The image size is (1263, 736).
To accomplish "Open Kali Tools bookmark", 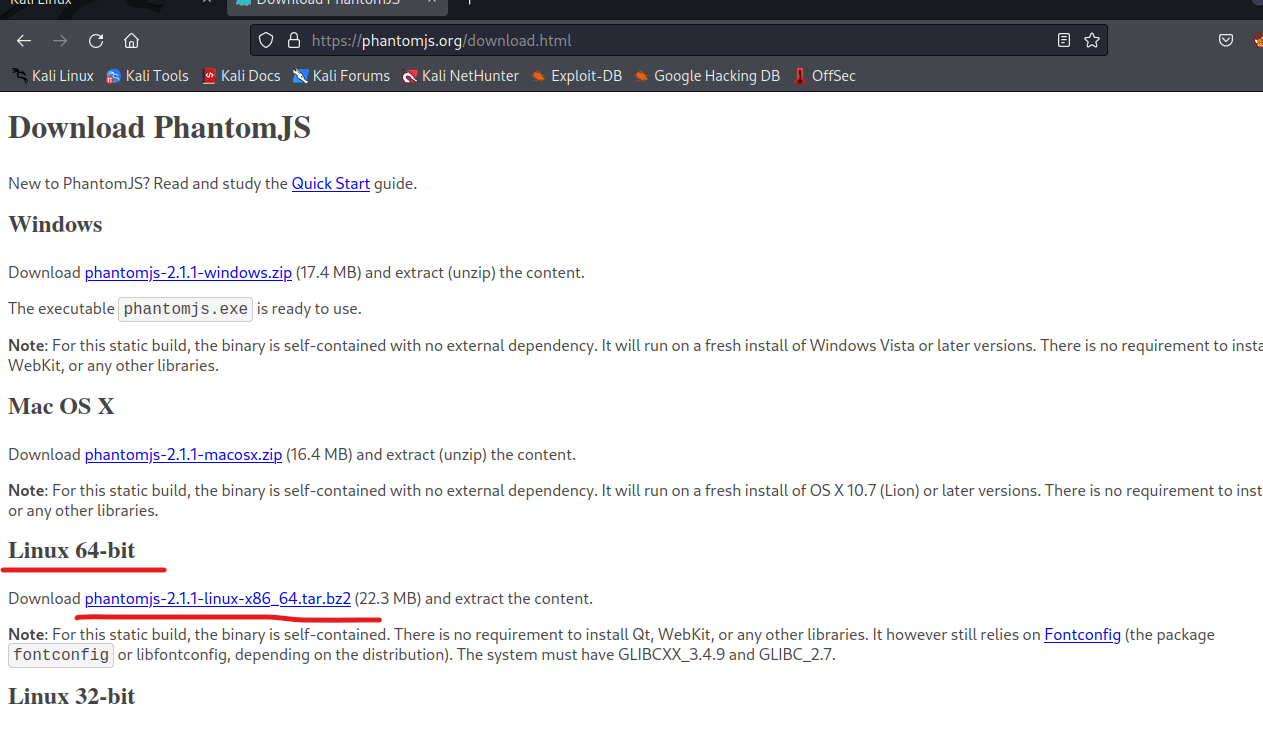I will (147, 76).
